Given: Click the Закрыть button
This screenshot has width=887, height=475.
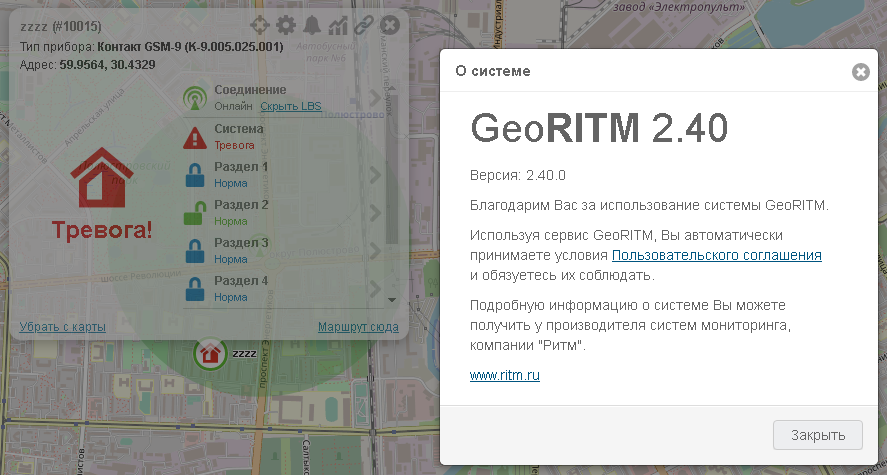Looking at the screenshot, I should [x=817, y=435].
